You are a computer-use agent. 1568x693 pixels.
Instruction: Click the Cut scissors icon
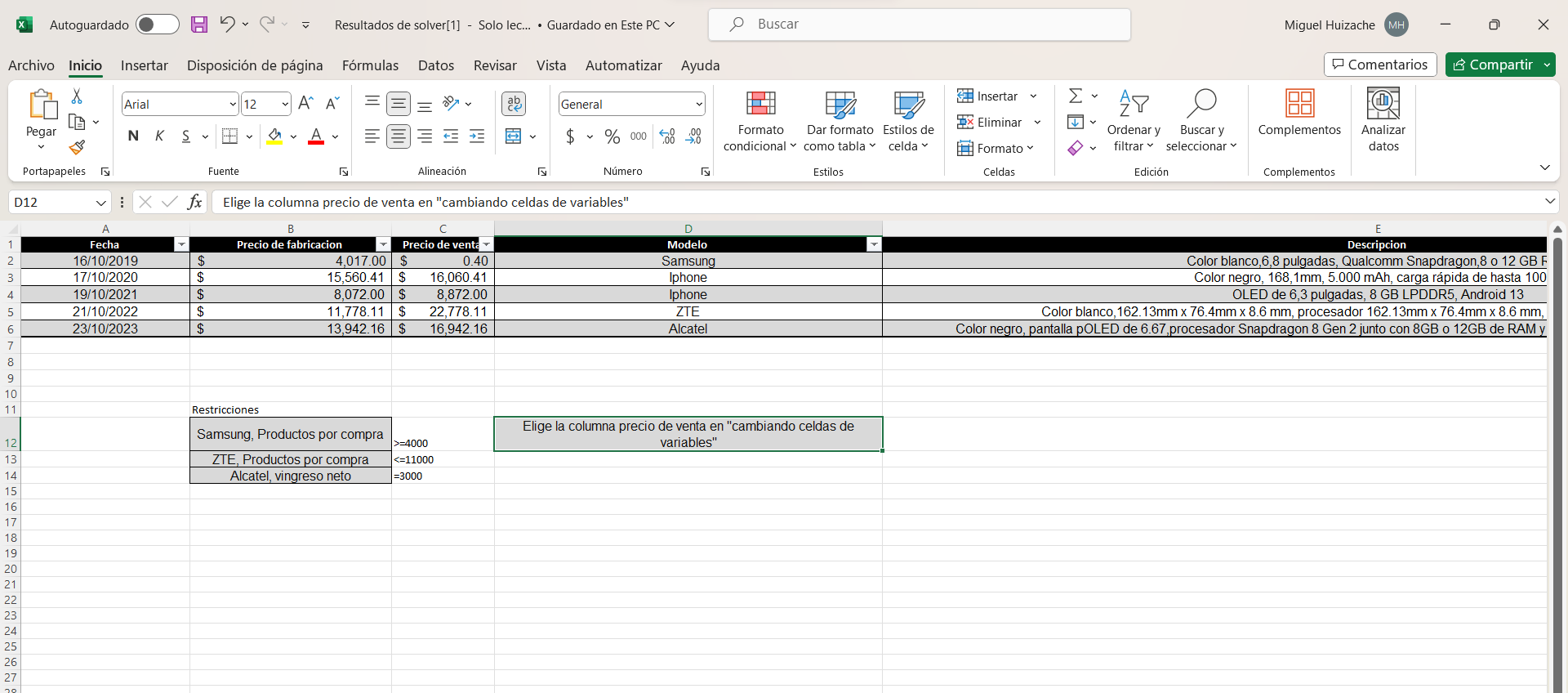[77, 96]
